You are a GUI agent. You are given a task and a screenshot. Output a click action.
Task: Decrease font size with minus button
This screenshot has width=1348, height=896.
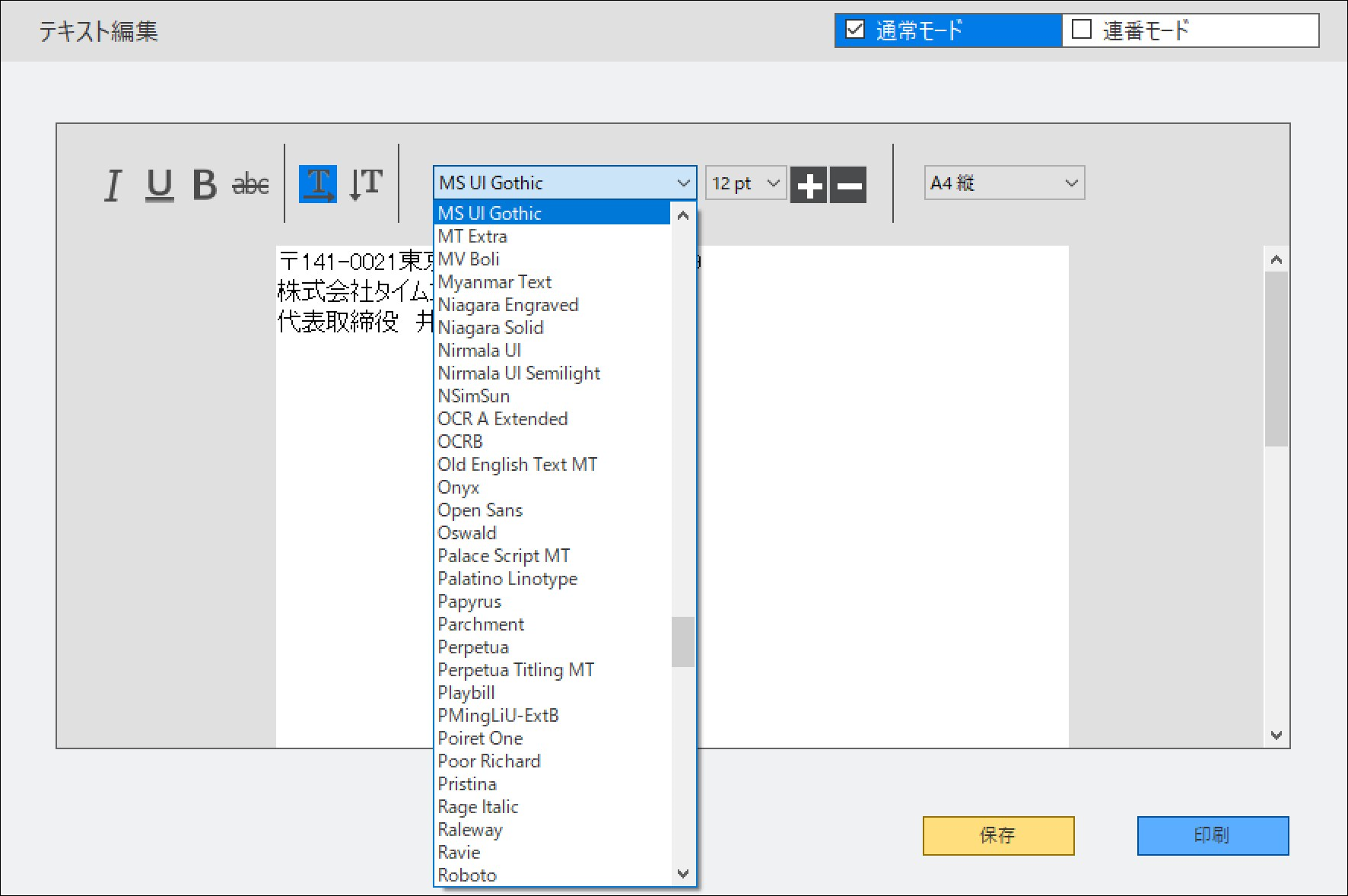click(848, 185)
